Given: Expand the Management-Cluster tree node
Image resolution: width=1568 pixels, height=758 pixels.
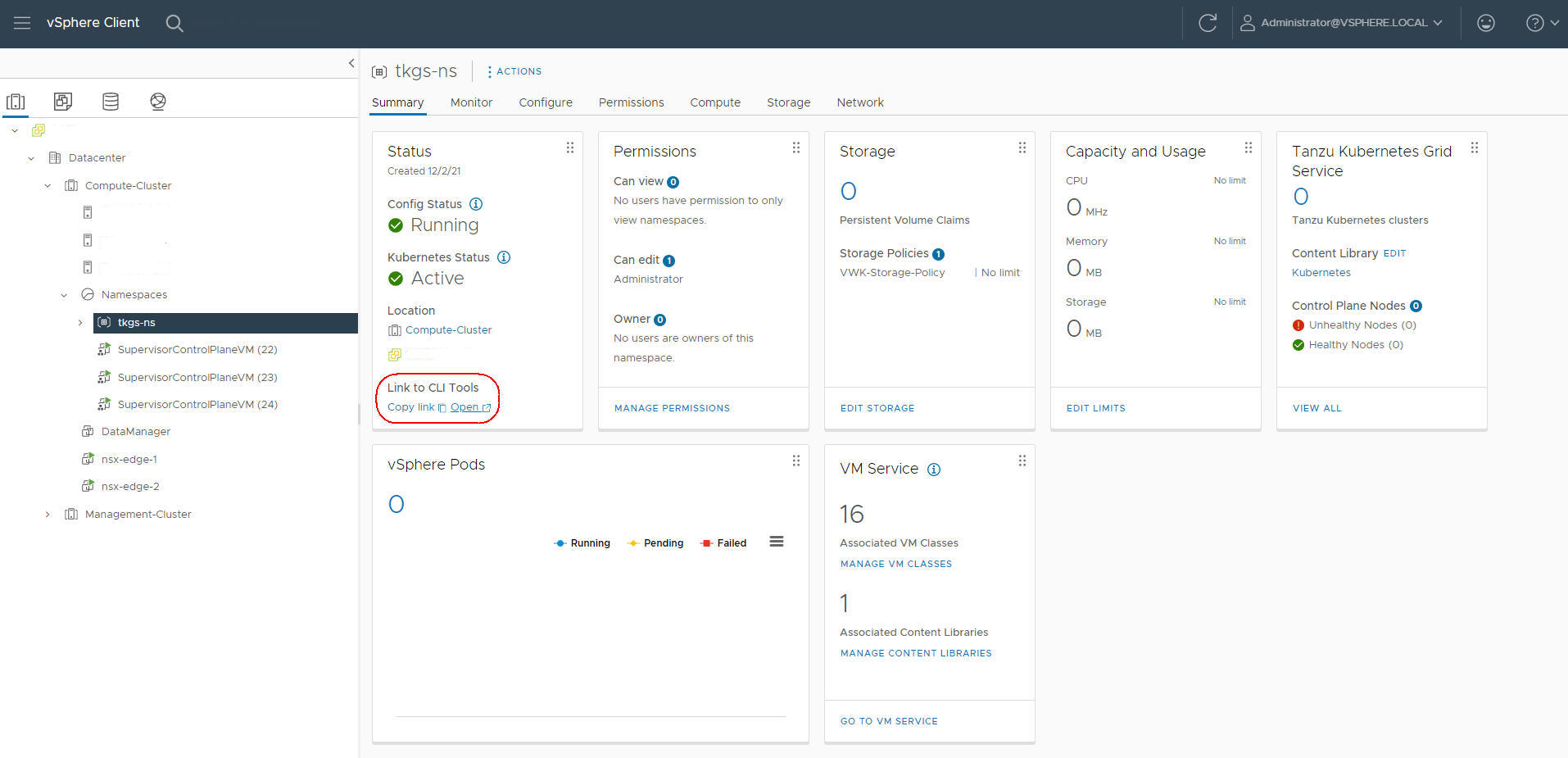Looking at the screenshot, I should [x=48, y=515].
